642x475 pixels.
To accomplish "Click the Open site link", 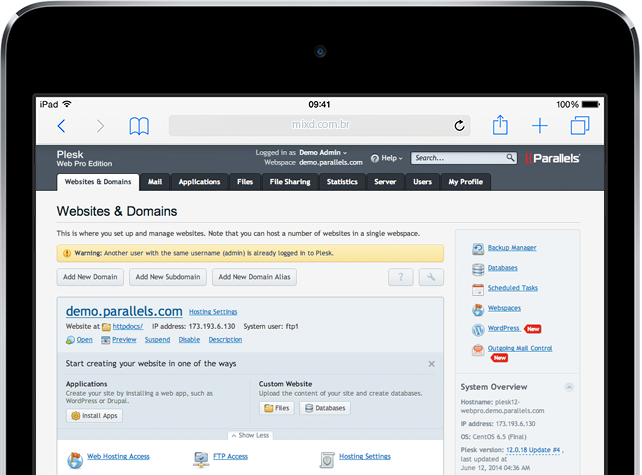I will pyautogui.click(x=84, y=339).
